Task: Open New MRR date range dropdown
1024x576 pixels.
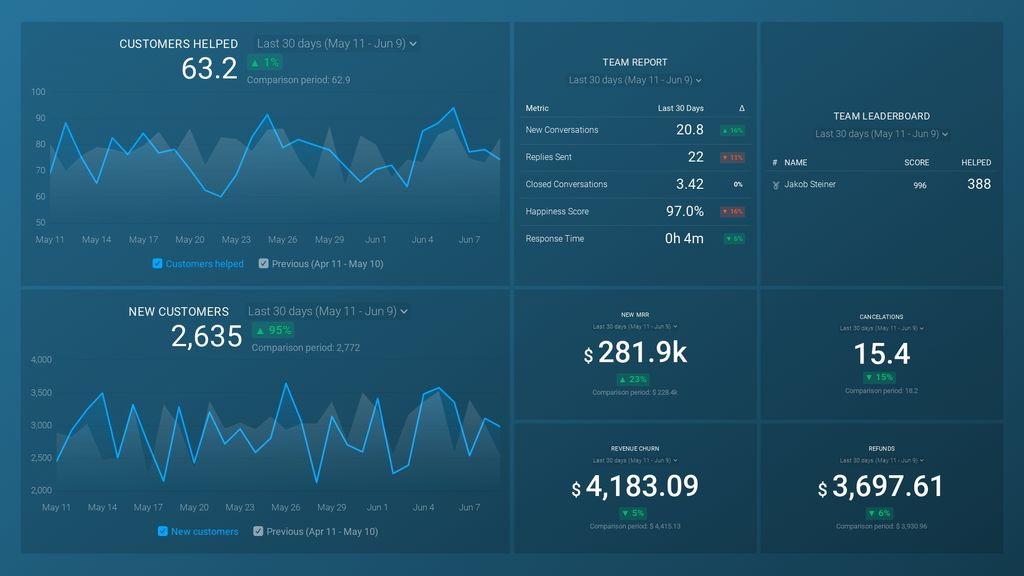Action: pos(635,327)
